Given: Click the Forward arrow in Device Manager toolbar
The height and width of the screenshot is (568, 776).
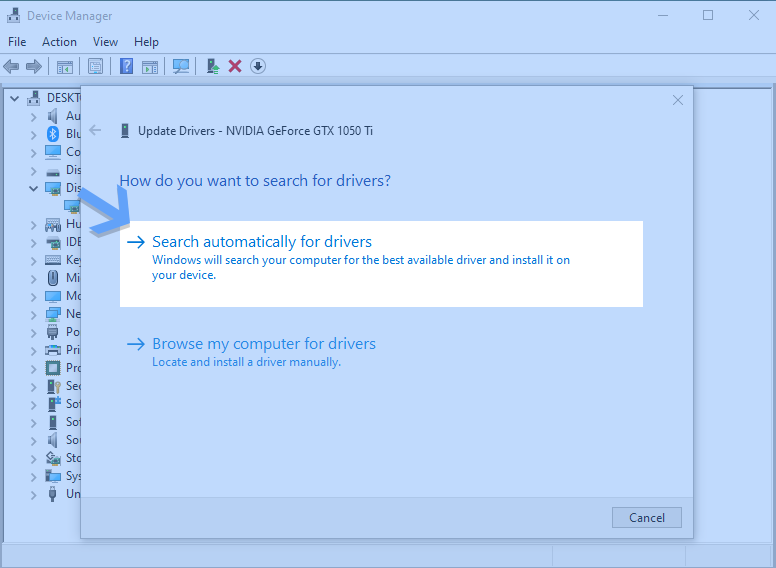Looking at the screenshot, I should 34,66.
